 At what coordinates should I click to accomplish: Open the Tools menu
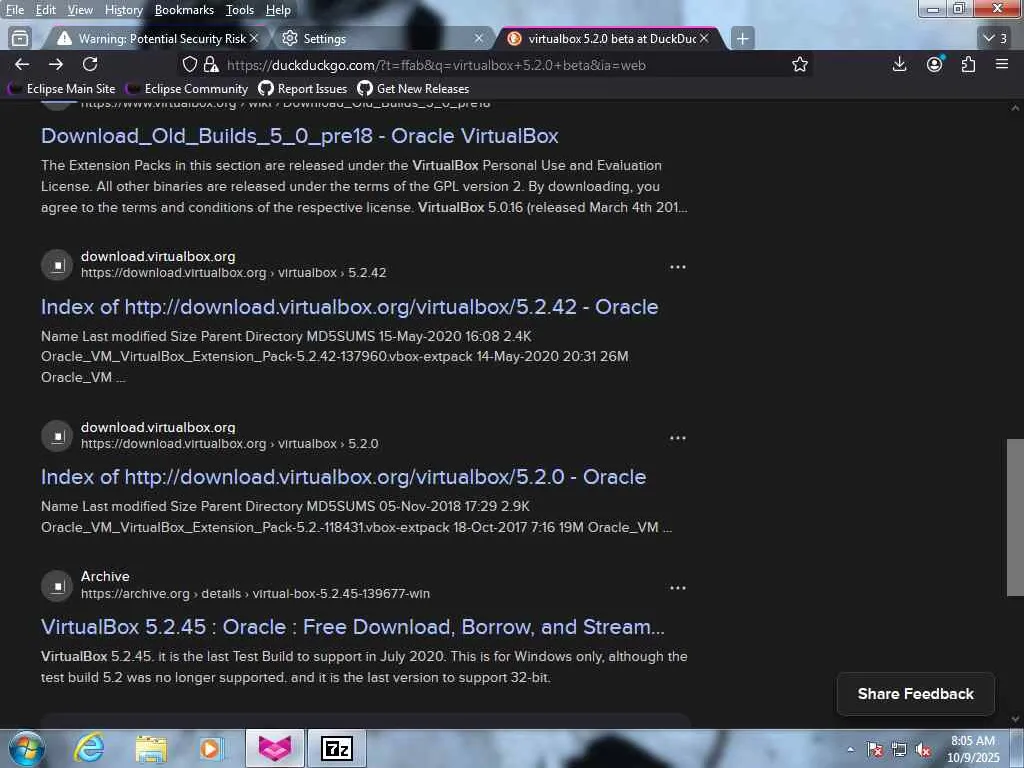(240, 10)
